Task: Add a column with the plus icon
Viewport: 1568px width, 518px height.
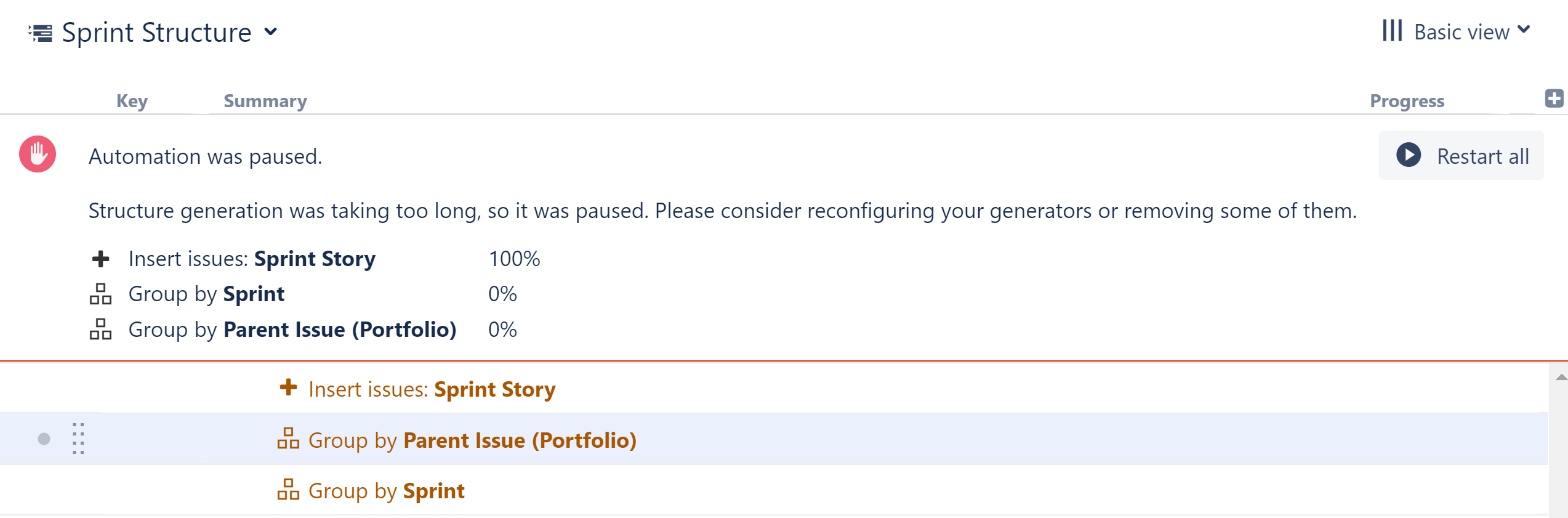Action: click(1554, 99)
